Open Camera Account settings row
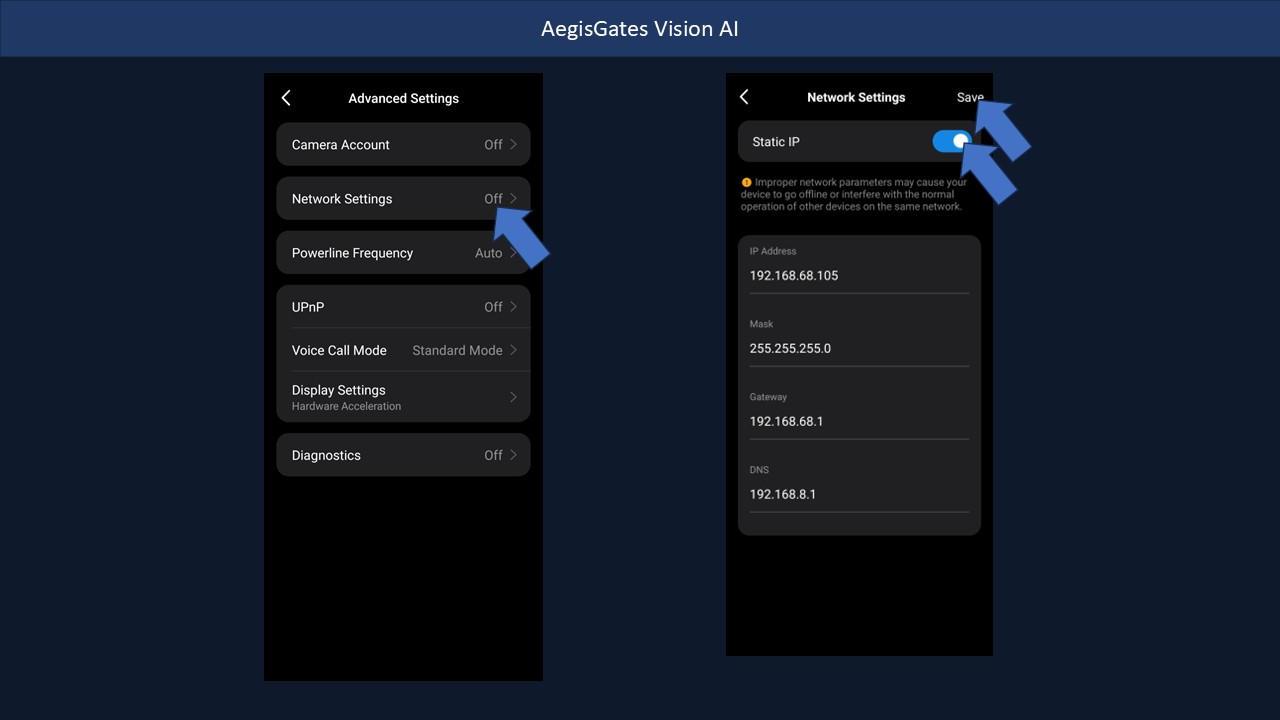This screenshot has height=720, width=1280. [403, 144]
